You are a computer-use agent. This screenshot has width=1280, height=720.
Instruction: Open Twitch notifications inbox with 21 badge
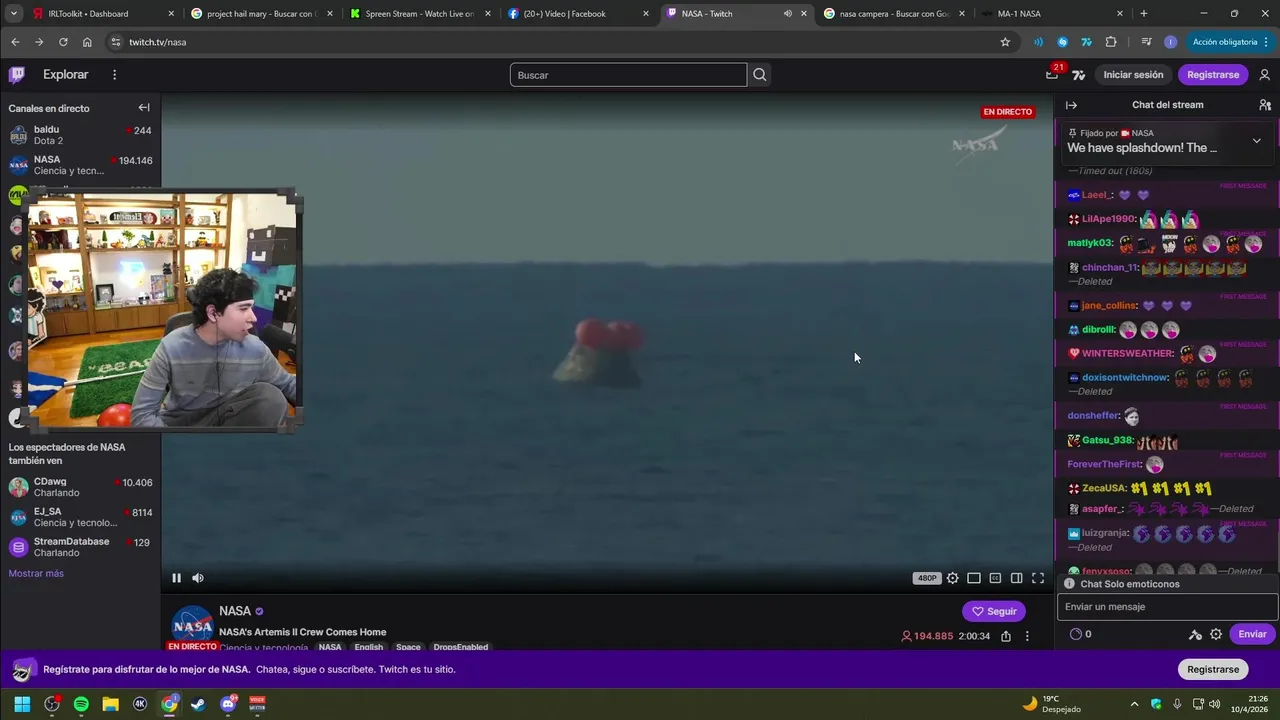tap(1052, 74)
